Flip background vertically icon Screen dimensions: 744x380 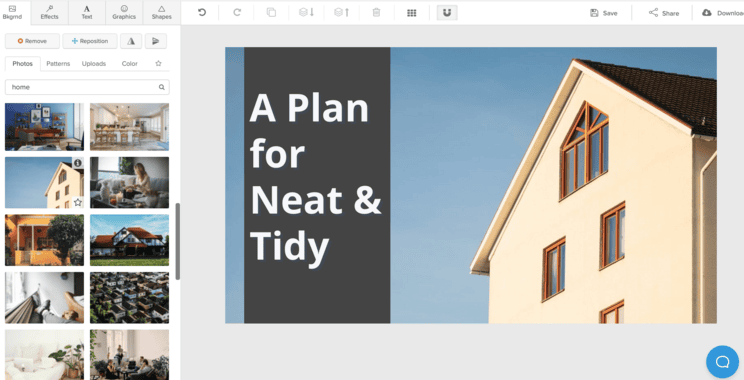point(156,41)
